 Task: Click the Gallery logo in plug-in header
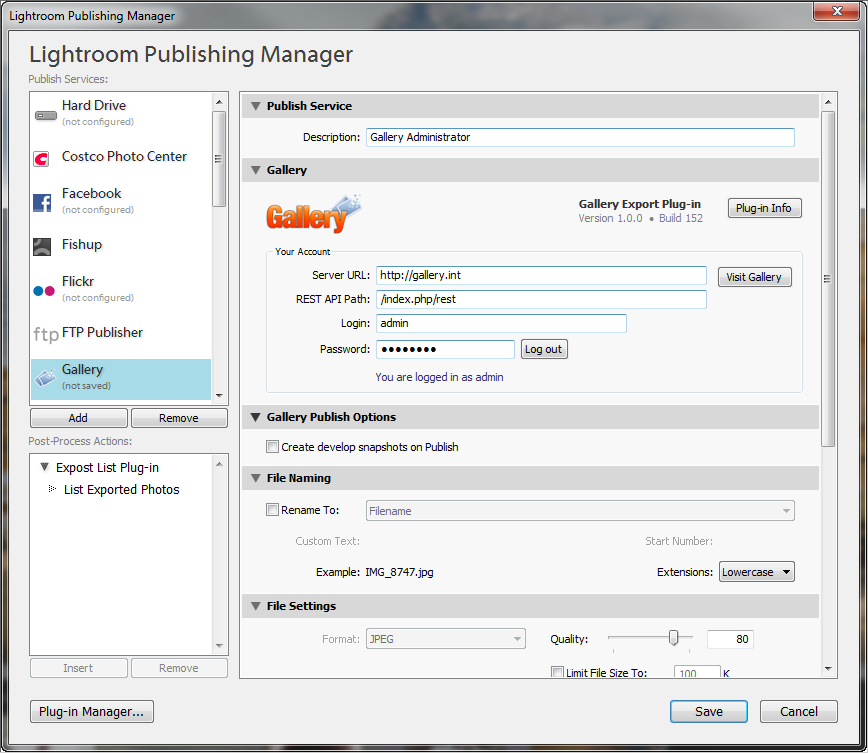click(314, 214)
